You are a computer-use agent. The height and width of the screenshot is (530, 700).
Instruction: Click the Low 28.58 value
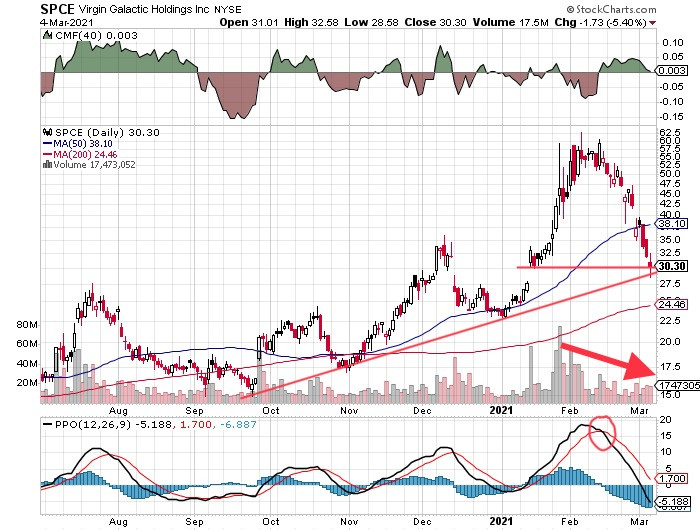coord(371,22)
